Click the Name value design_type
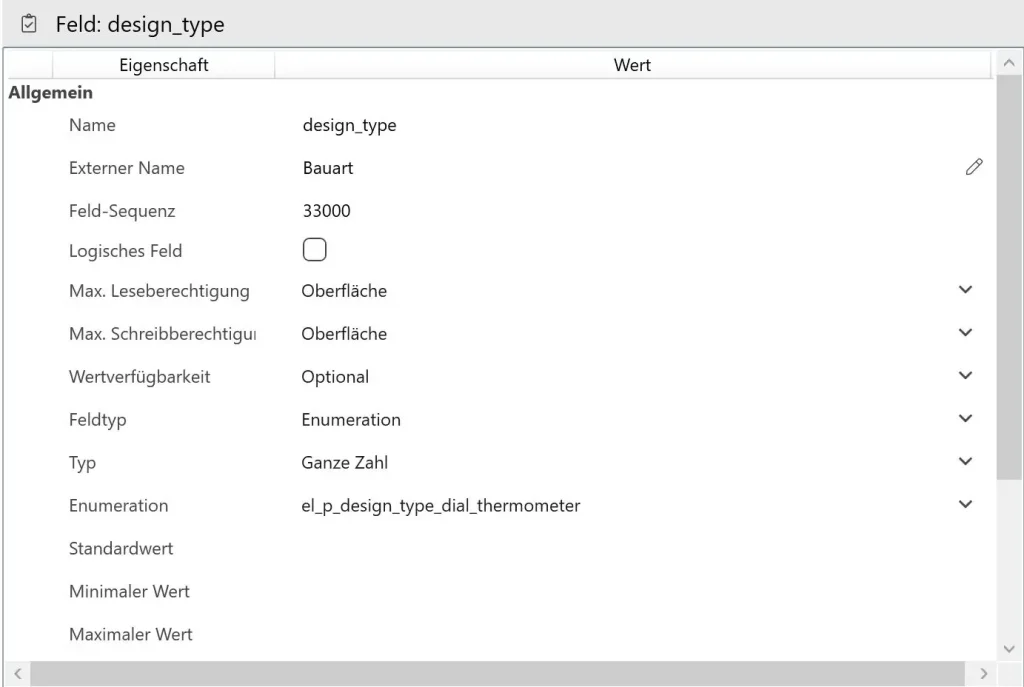 349,125
